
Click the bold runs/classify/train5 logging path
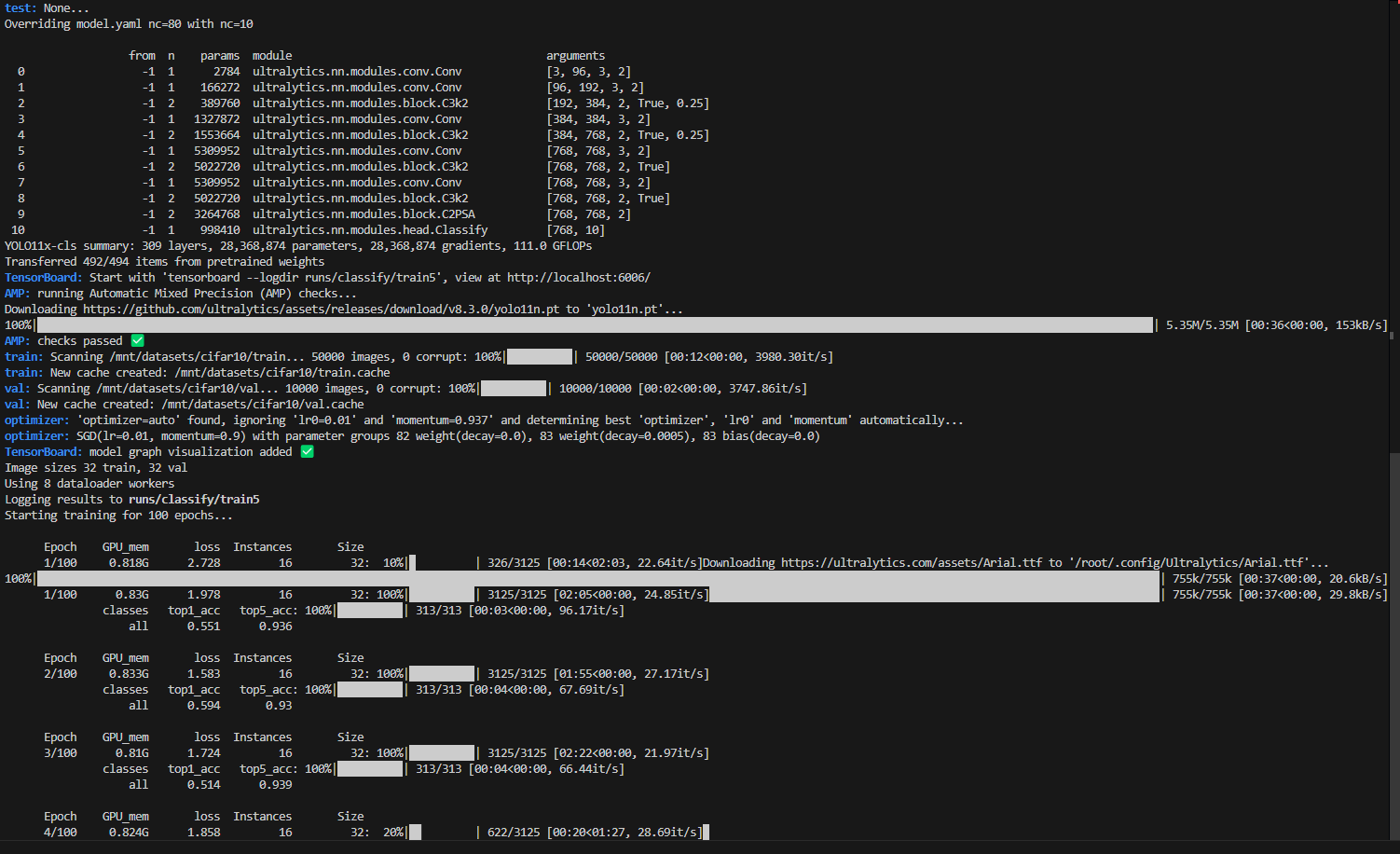tap(194, 500)
